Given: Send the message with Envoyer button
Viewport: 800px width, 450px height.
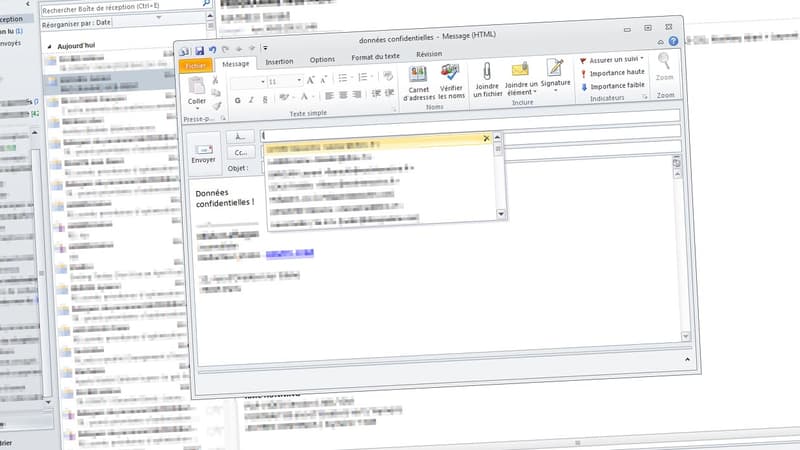Looking at the screenshot, I should pos(203,154).
